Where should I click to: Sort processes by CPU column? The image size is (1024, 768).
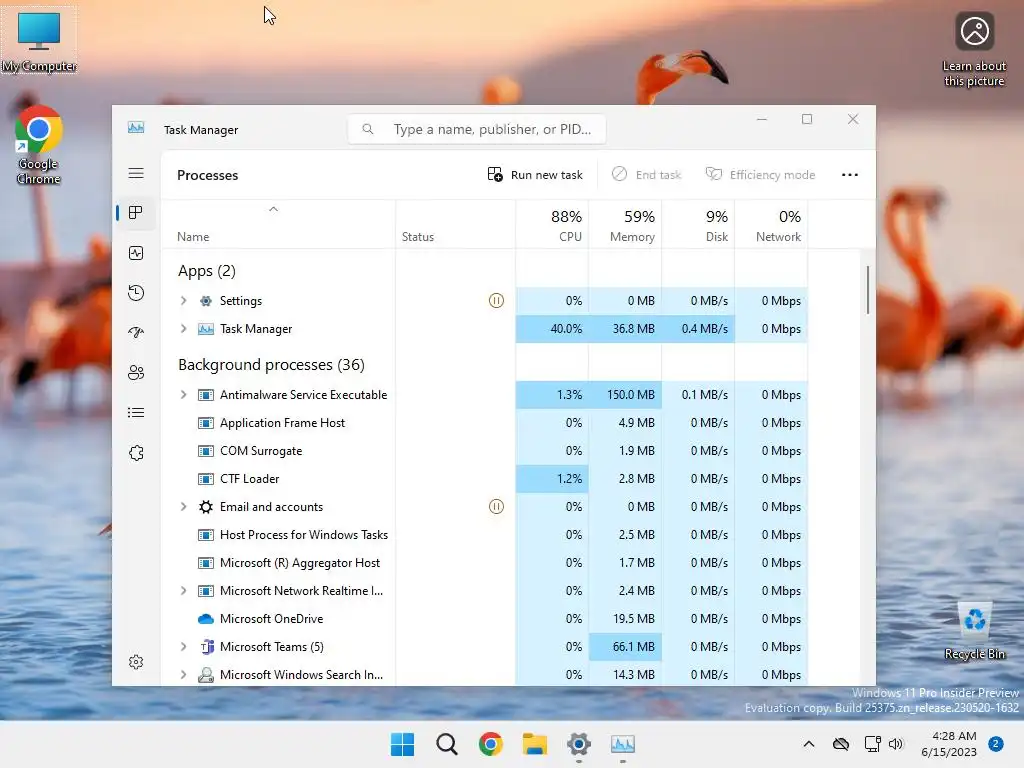click(x=552, y=225)
